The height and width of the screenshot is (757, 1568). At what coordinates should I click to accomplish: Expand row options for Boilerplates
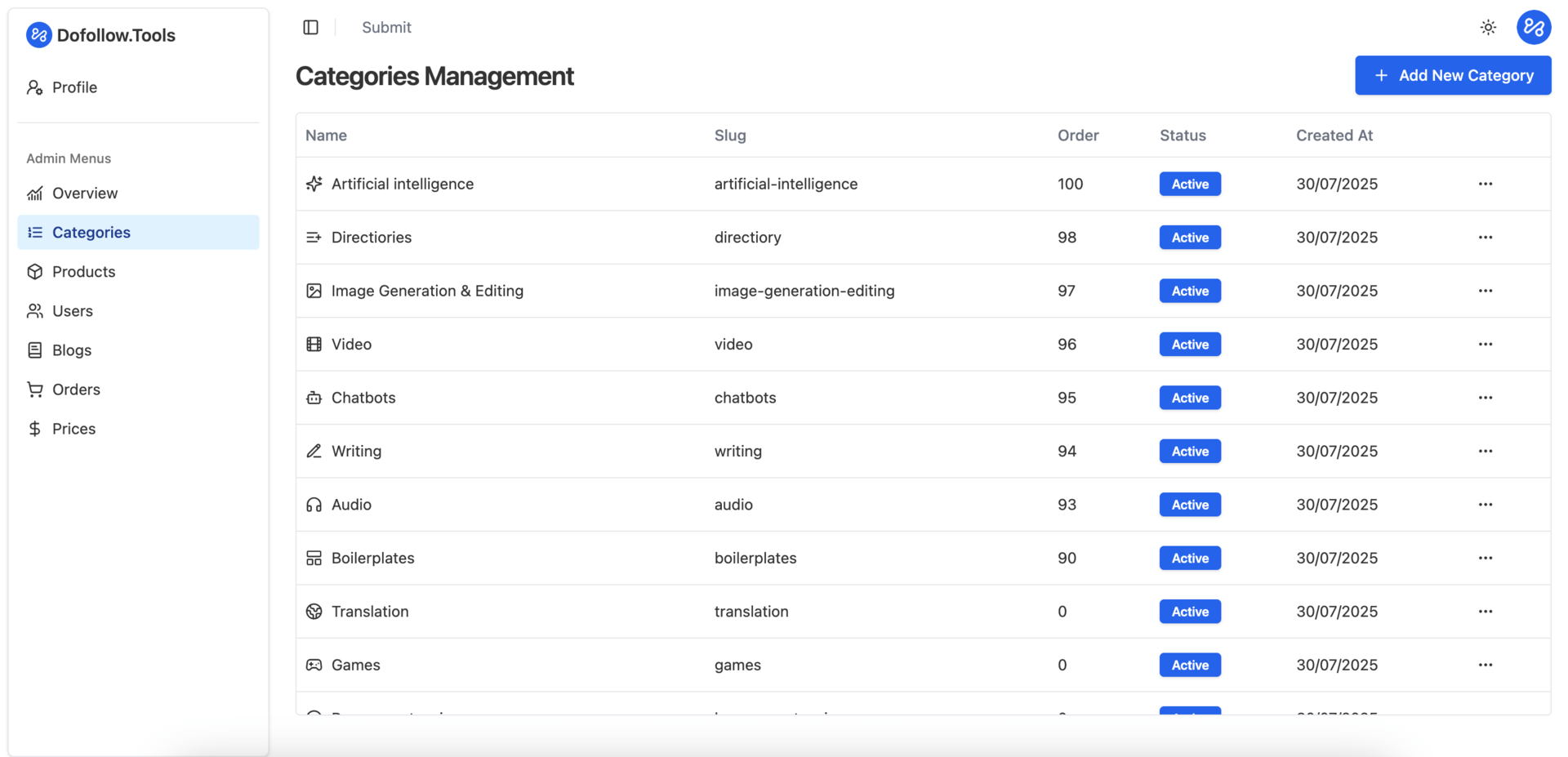coord(1485,559)
